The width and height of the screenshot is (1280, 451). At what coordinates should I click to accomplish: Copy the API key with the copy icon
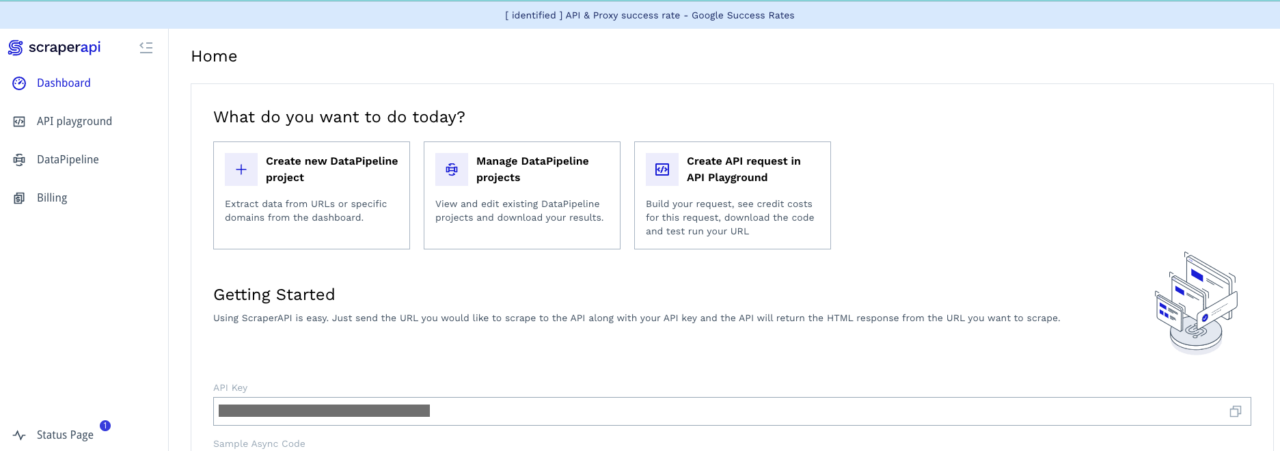coord(1235,411)
